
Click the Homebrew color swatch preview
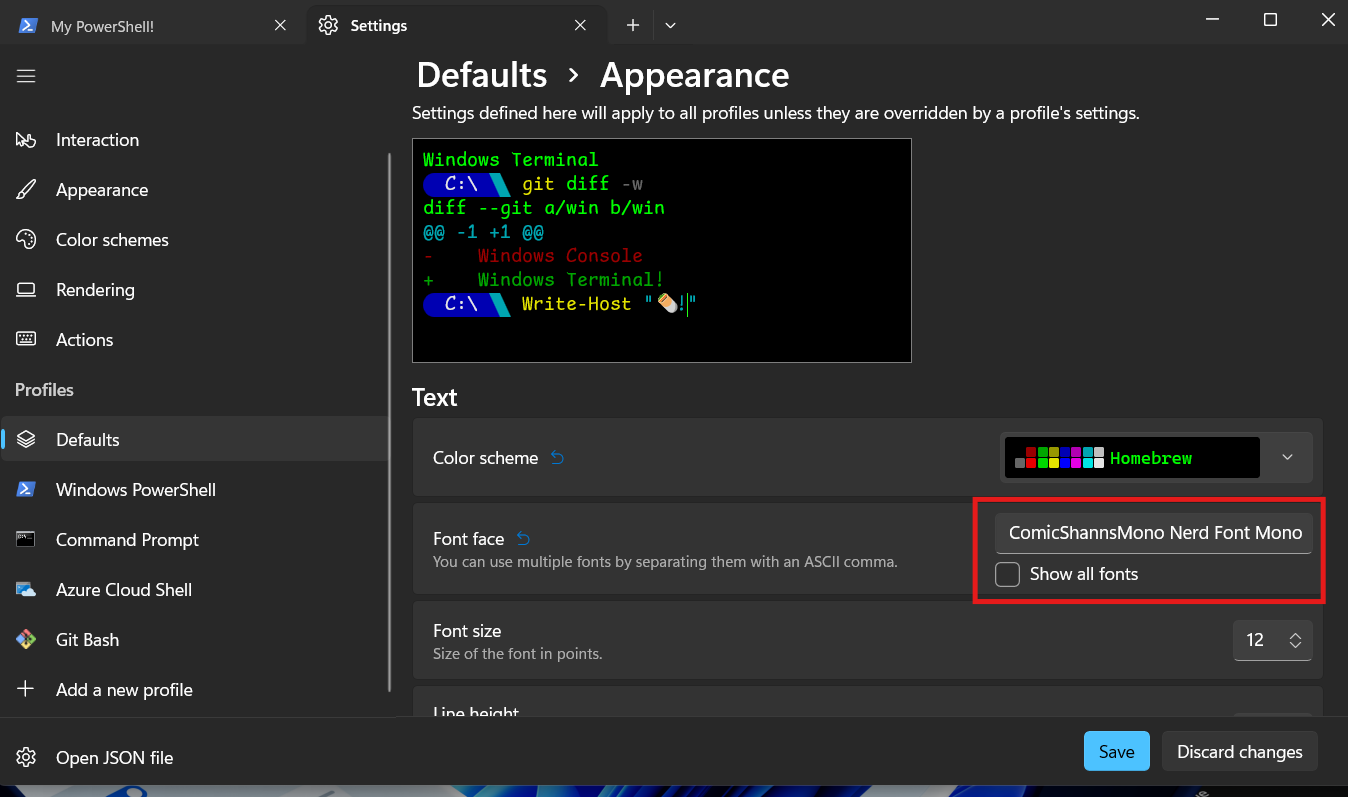[1130, 458]
